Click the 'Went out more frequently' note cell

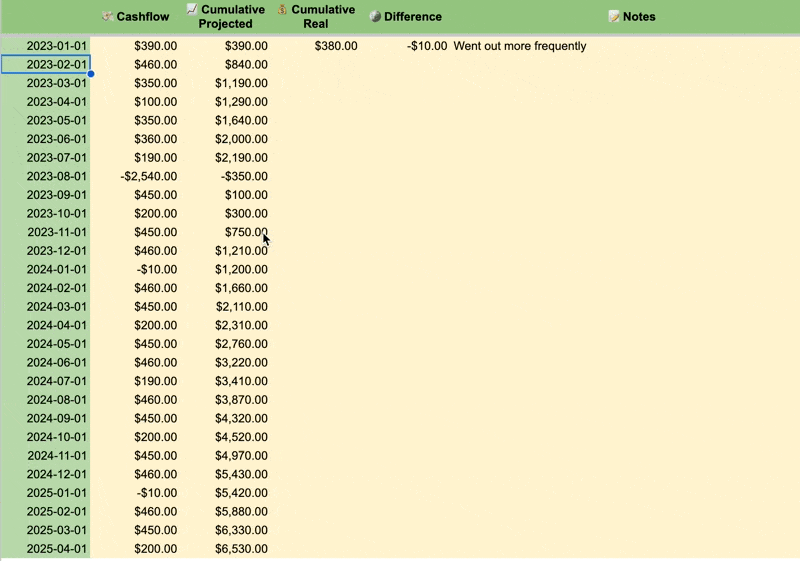click(520, 46)
